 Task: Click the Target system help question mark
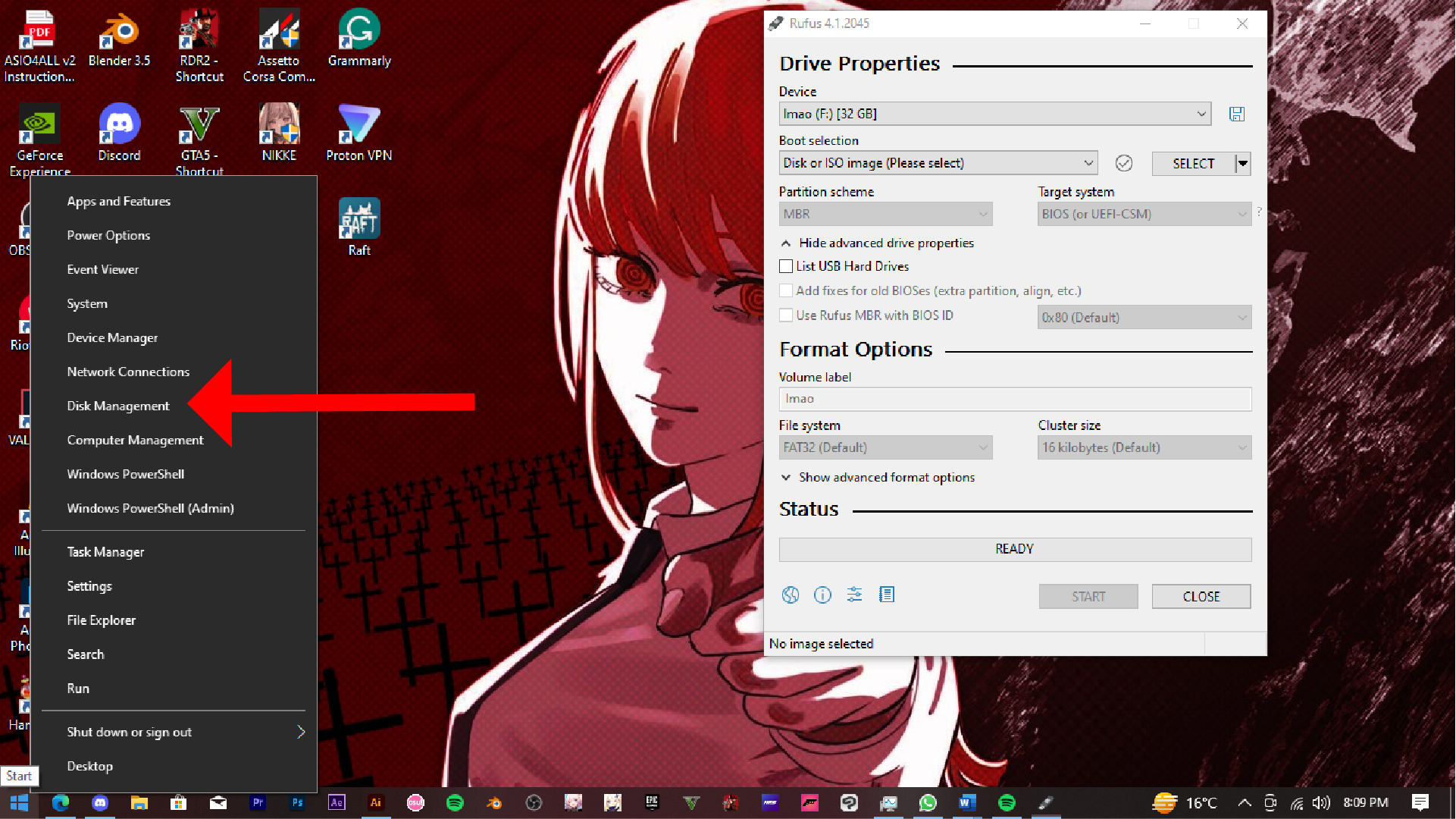[1259, 212]
